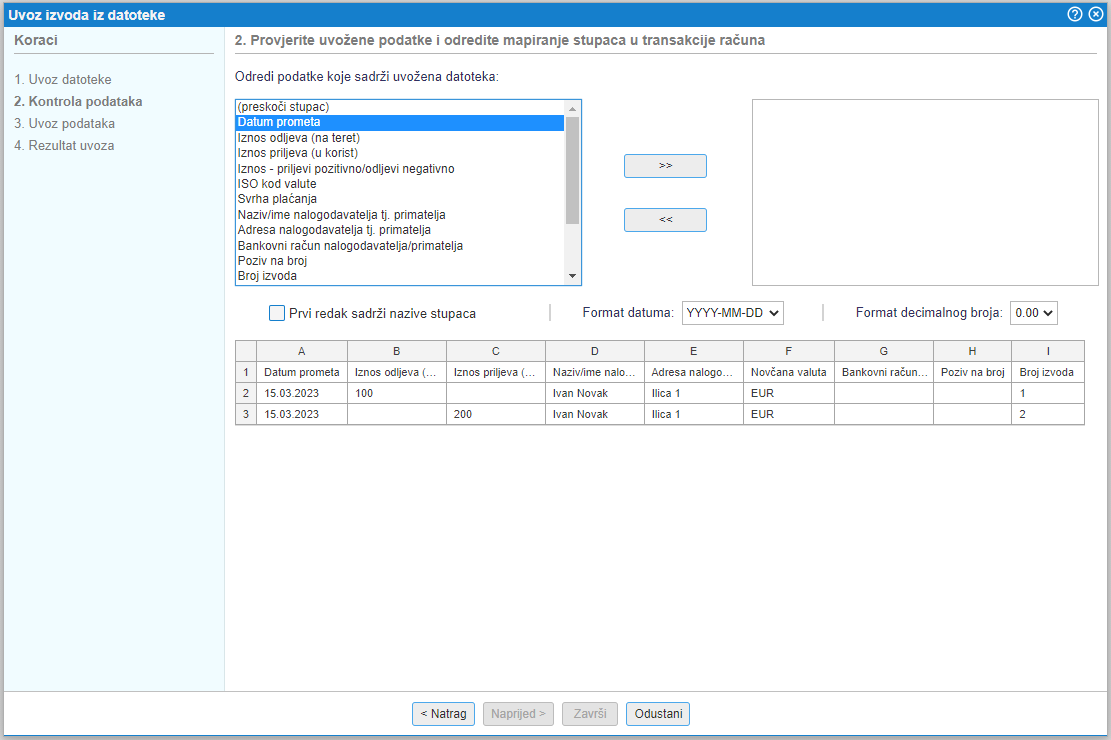Click the << remove mapping button
This screenshot has width=1111, height=740.
pyautogui.click(x=665, y=220)
